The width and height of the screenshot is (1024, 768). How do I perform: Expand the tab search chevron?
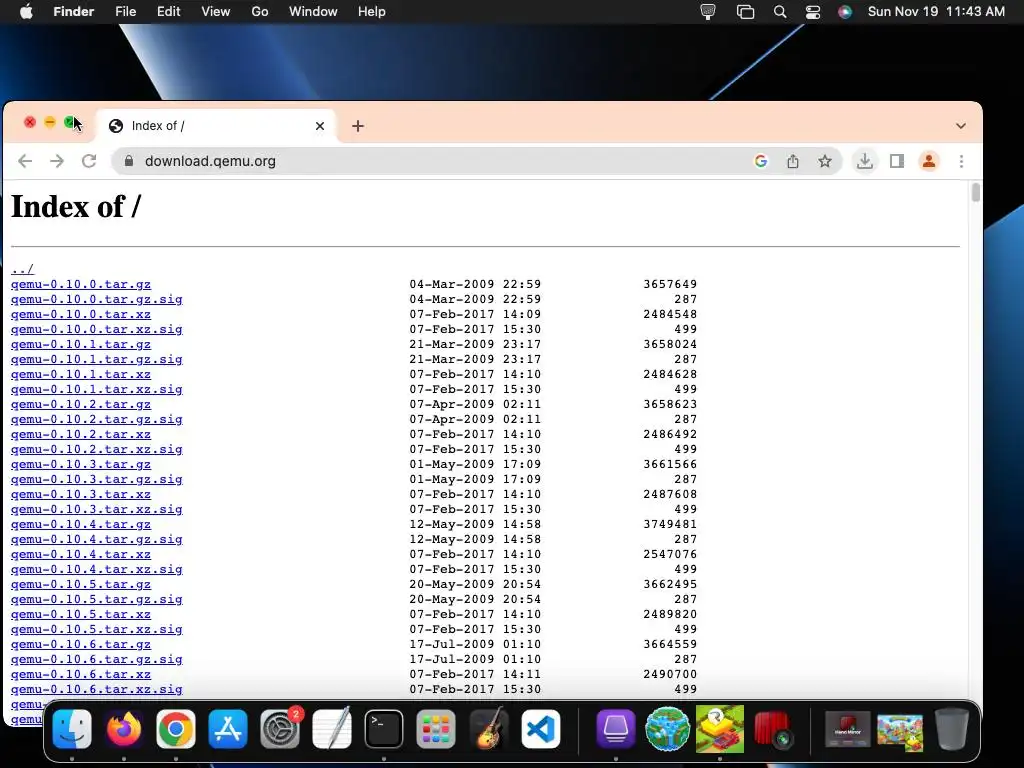click(x=961, y=126)
